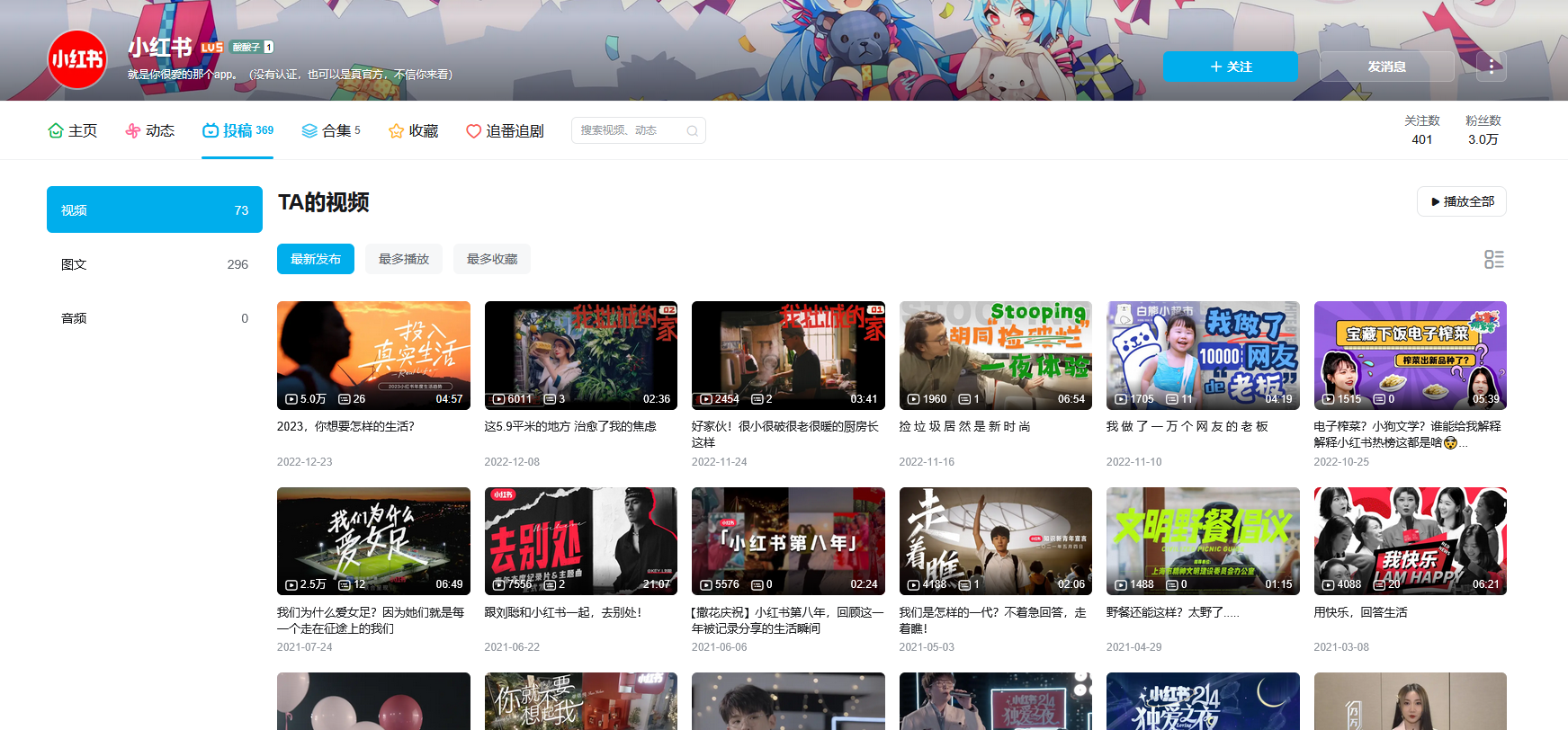Open the 去别处 video thumbnail
This screenshot has width=1568, height=730.
point(581,541)
